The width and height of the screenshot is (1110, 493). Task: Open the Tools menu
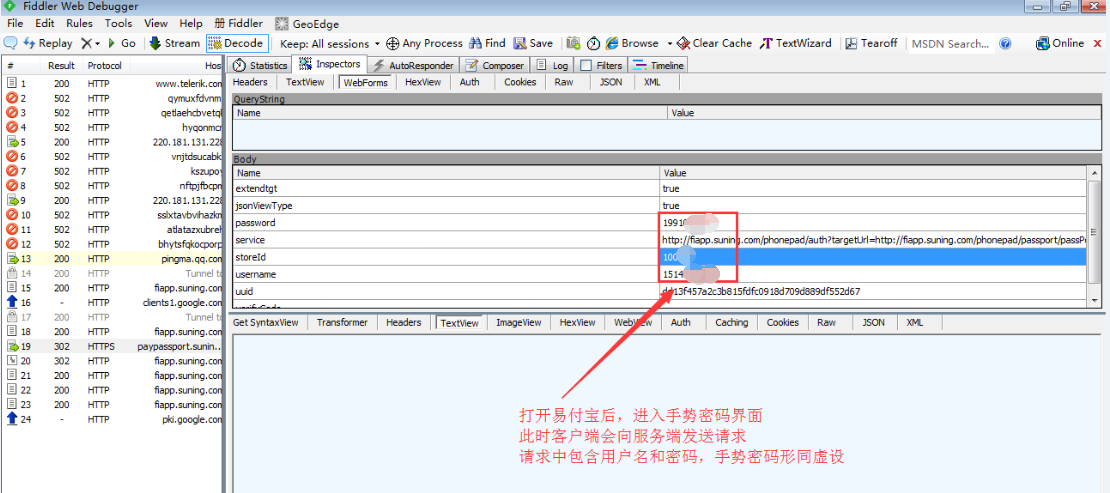[119, 23]
